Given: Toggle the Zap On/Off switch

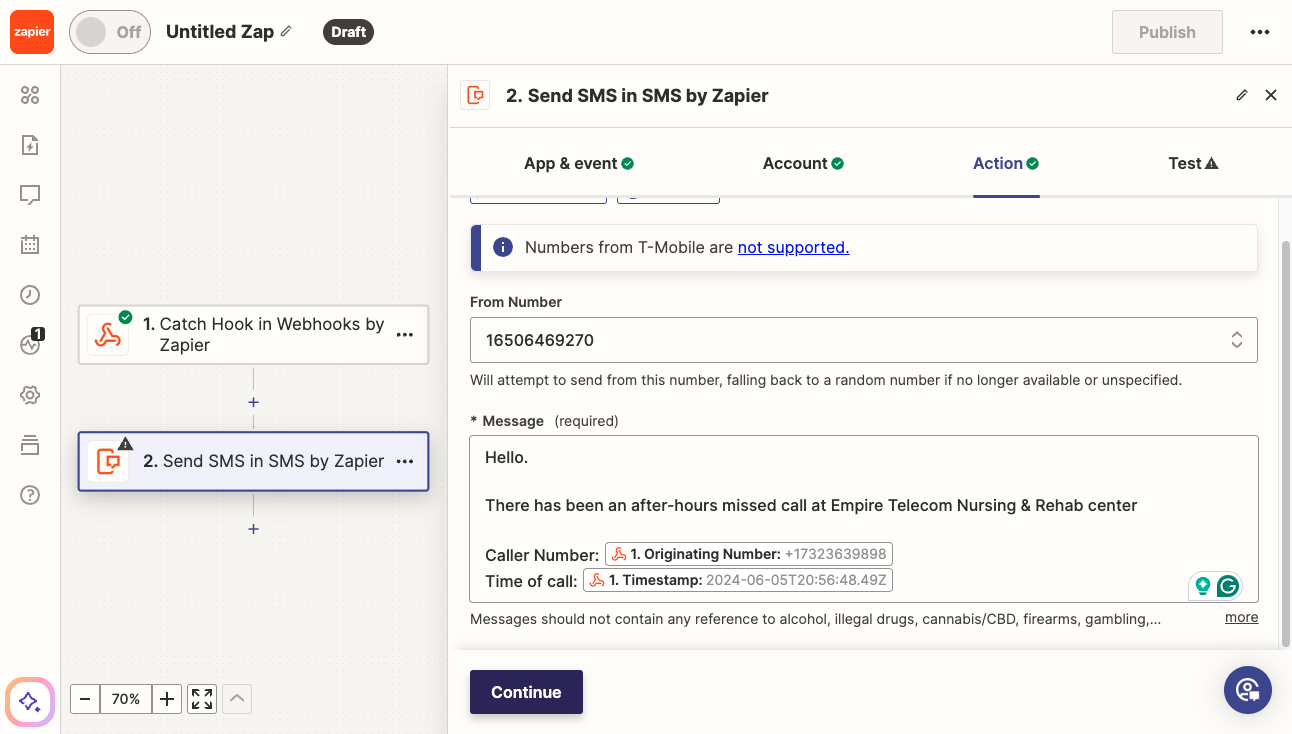Looking at the screenshot, I should [110, 32].
